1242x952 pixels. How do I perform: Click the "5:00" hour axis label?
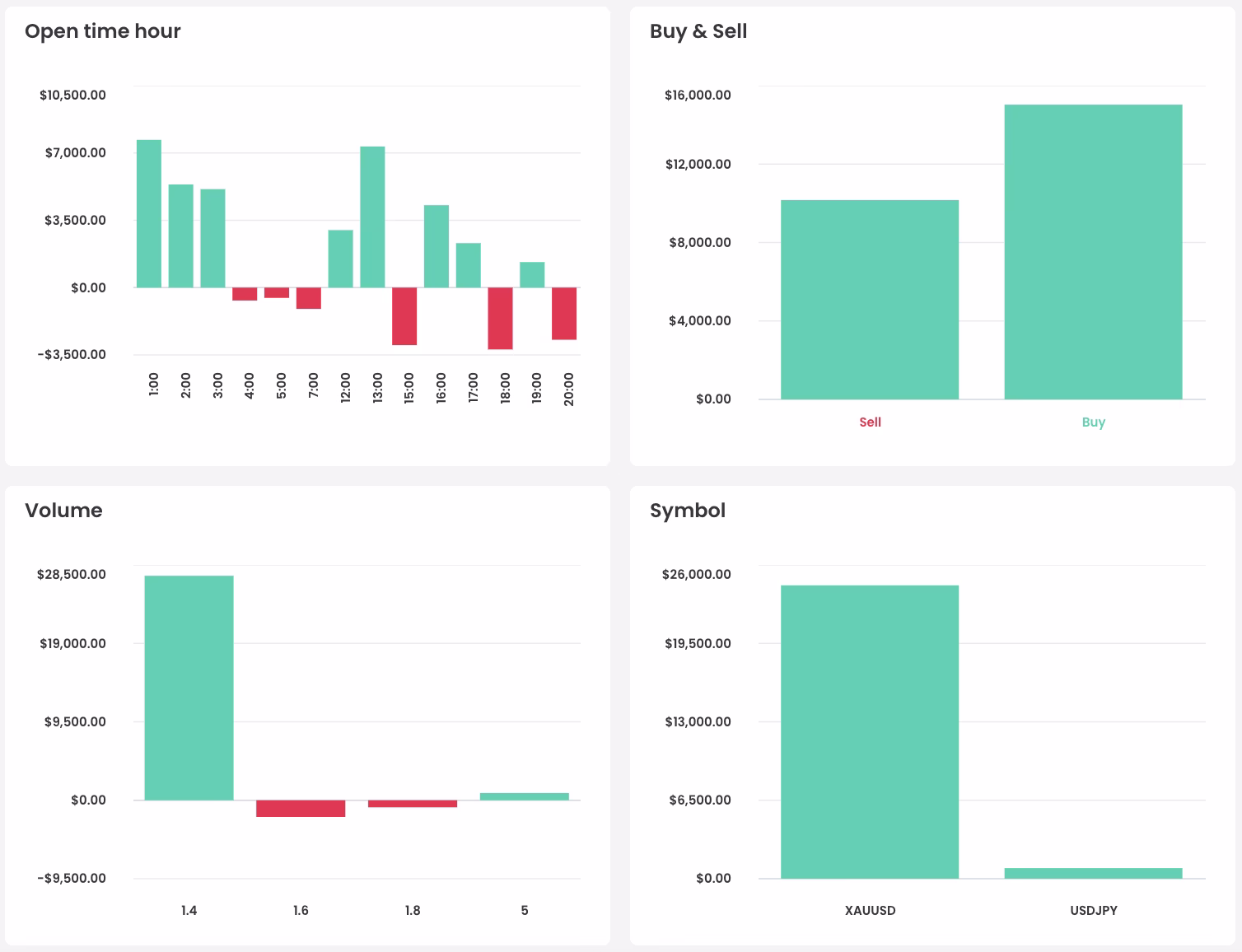(x=282, y=385)
